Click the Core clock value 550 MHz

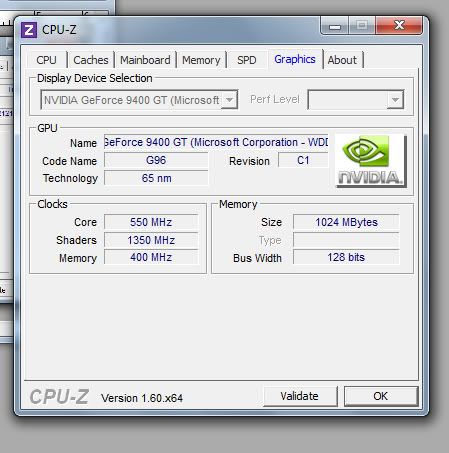coord(151,222)
